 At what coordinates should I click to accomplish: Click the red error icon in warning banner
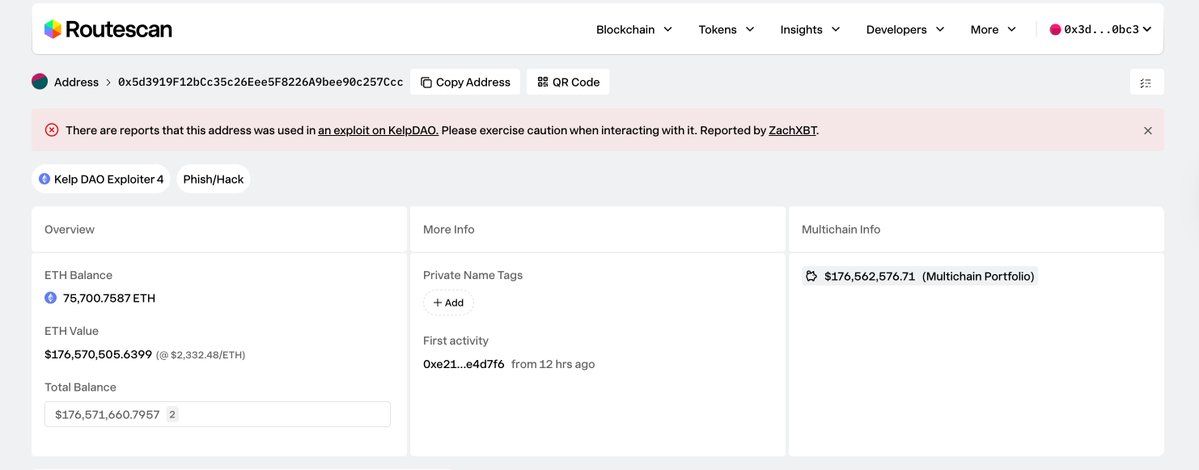[x=52, y=130]
